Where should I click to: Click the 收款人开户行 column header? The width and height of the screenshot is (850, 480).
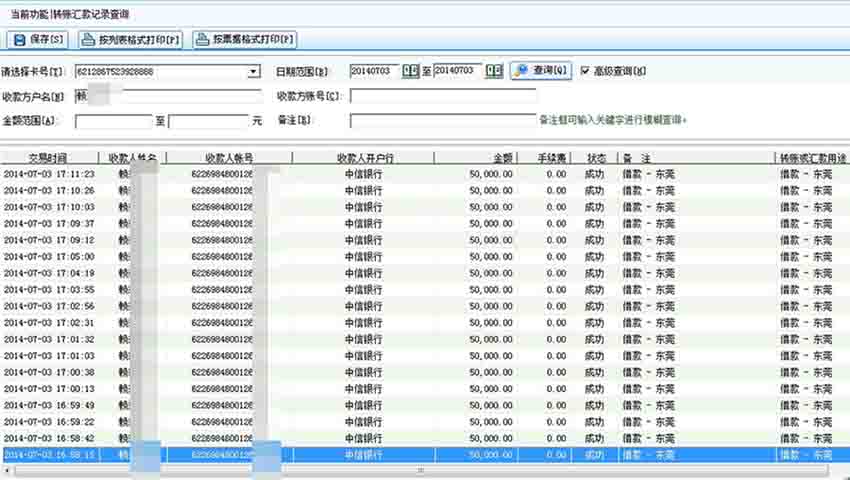363,158
